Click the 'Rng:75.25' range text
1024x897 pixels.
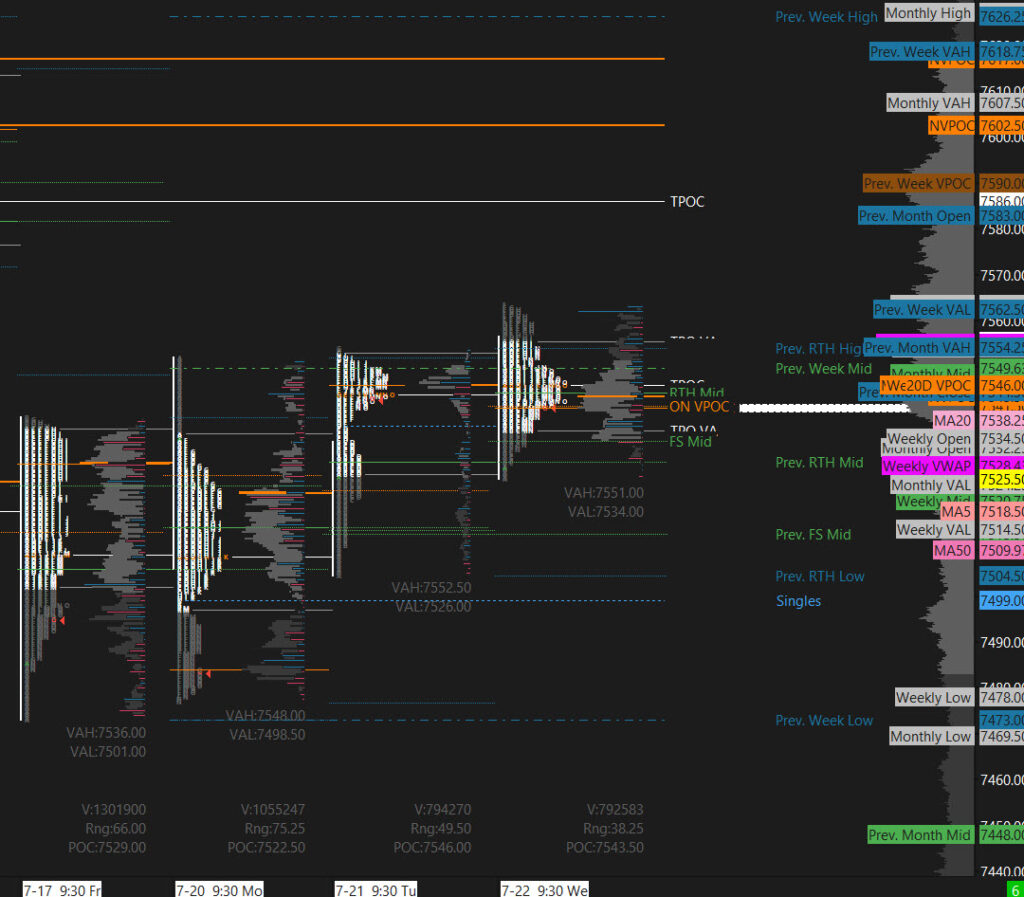[x=275, y=829]
